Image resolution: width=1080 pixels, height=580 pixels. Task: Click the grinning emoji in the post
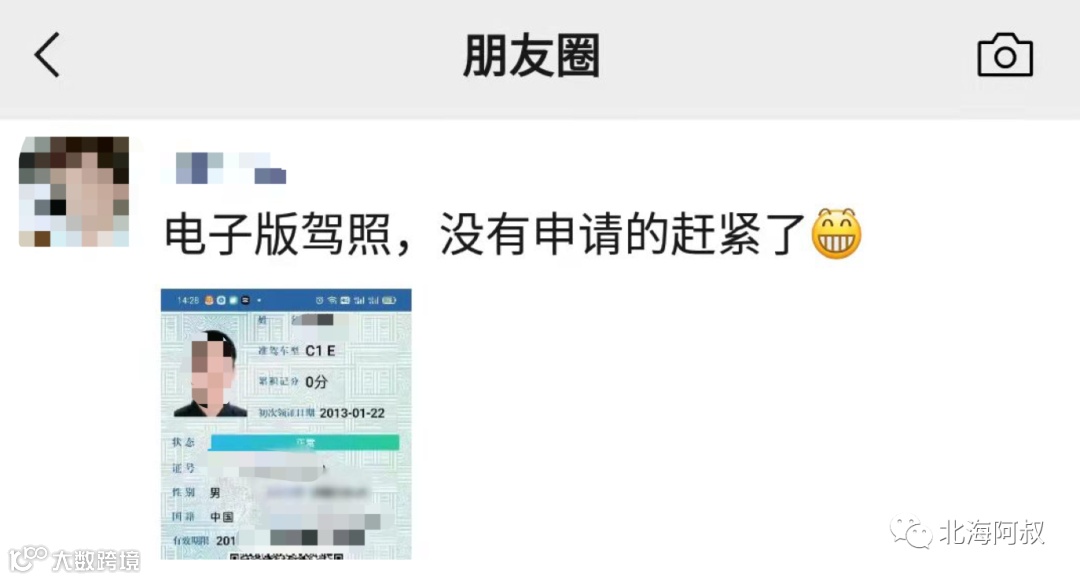(836, 234)
